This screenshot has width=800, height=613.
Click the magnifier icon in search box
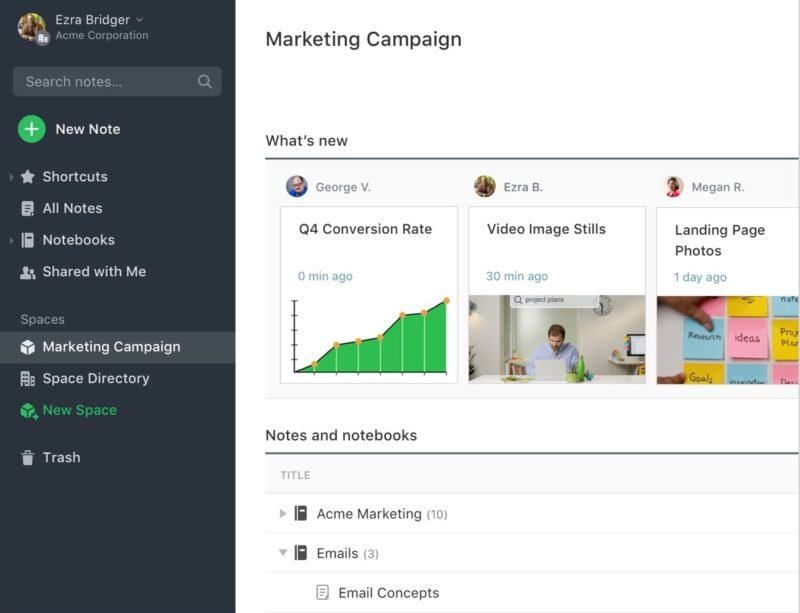[205, 82]
